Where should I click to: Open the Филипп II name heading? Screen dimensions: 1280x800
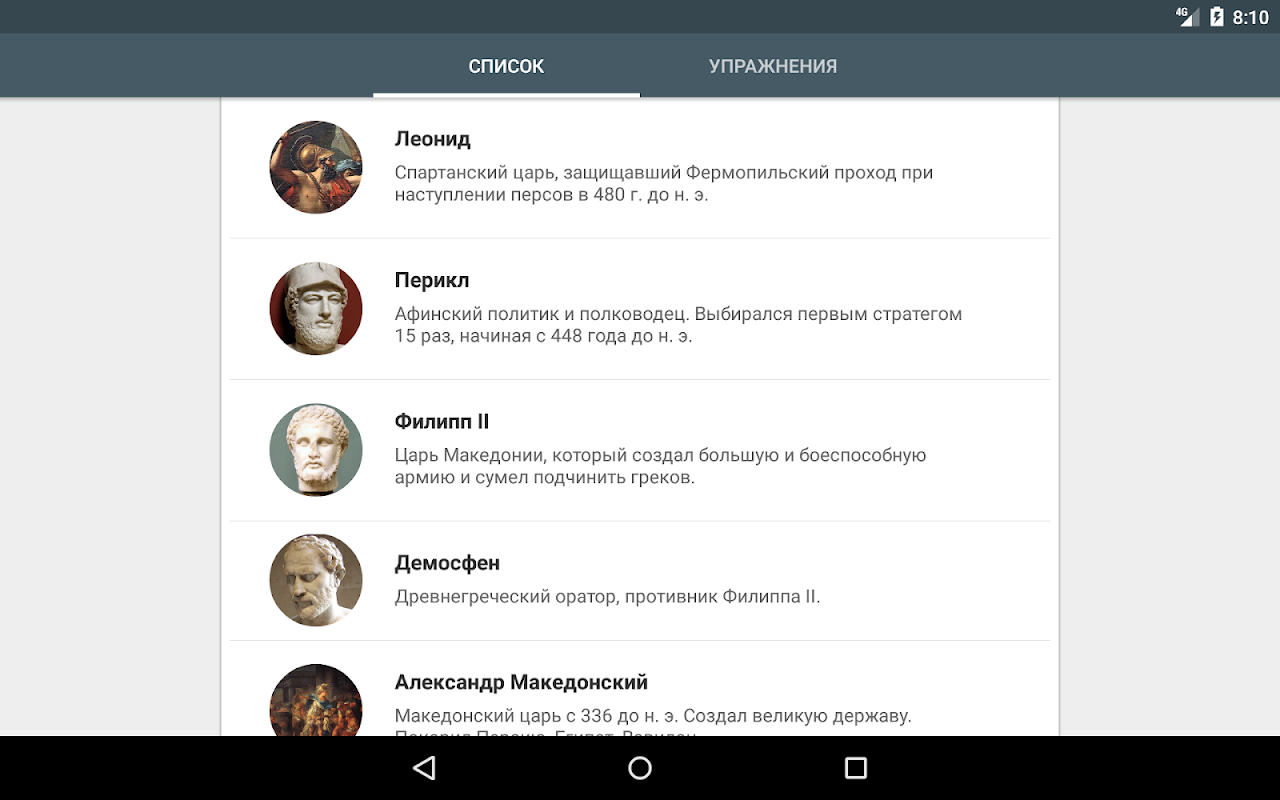[442, 421]
